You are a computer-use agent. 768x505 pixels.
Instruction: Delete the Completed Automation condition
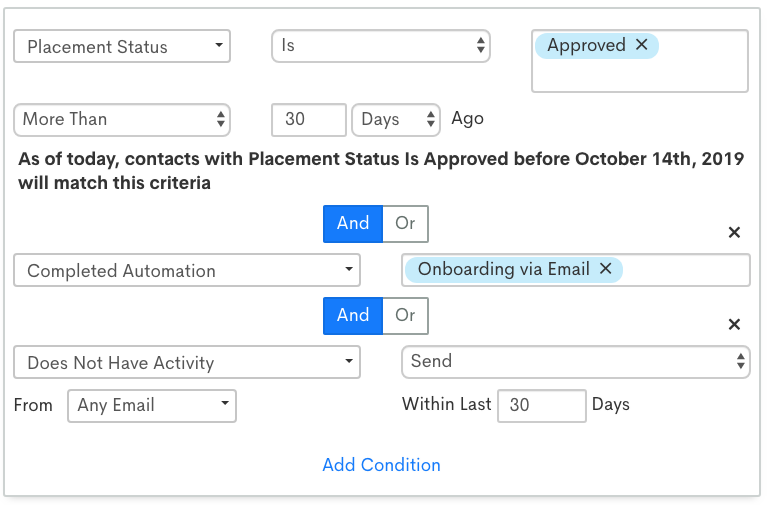(x=734, y=232)
